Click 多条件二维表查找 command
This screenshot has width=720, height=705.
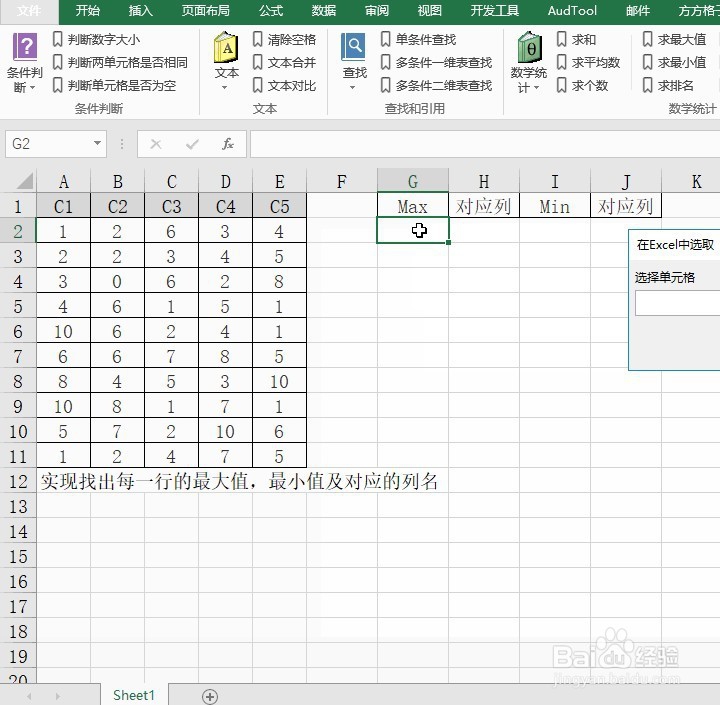[x=436, y=85]
